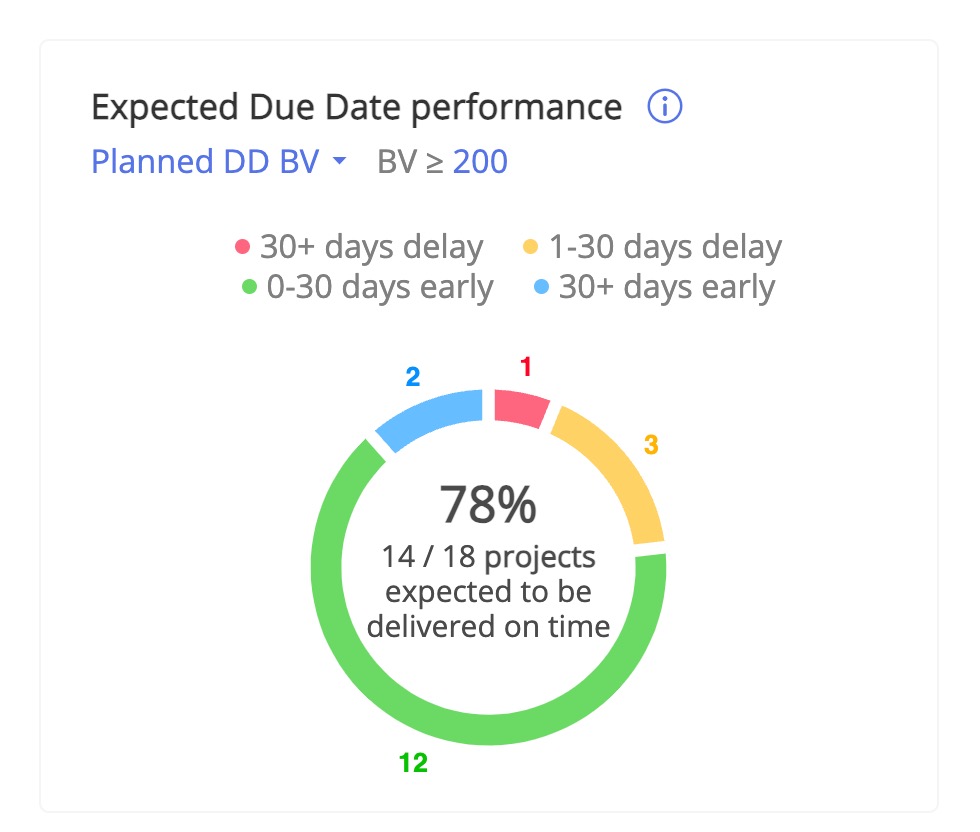
Task: Toggle the 1-30 days delay legend item
Action: [x=652, y=246]
